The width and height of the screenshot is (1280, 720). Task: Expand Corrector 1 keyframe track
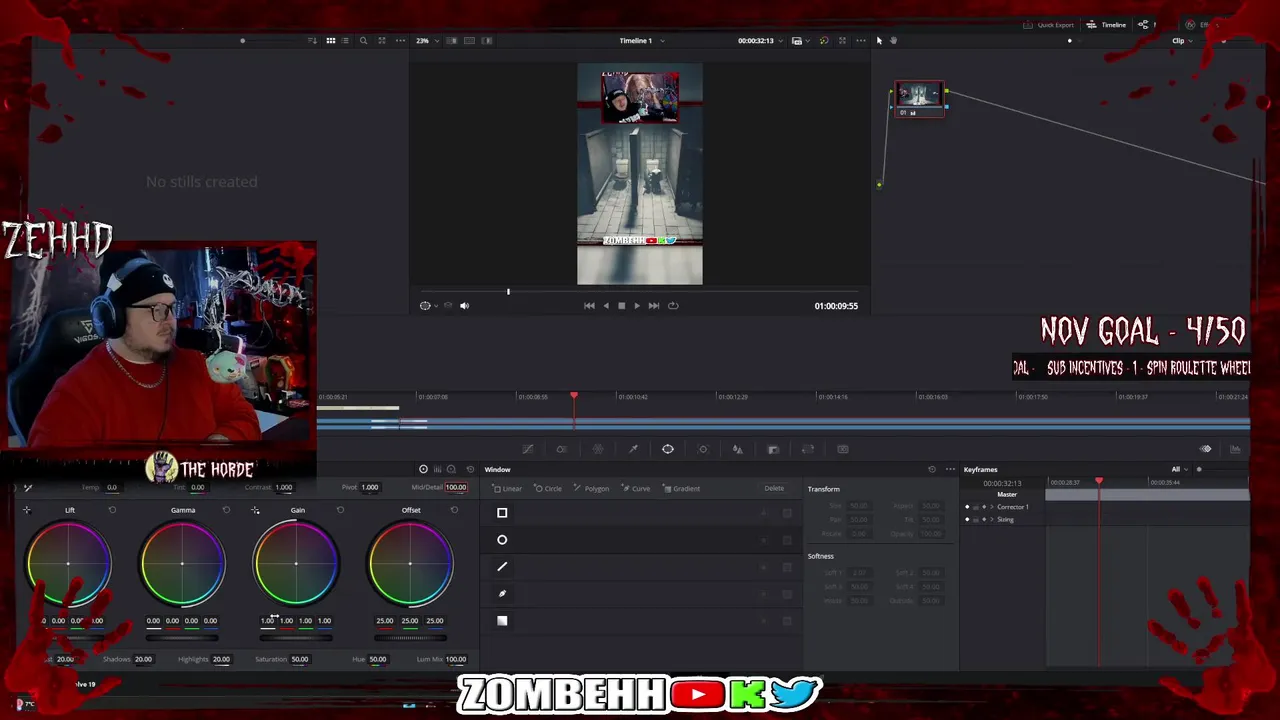pos(992,507)
